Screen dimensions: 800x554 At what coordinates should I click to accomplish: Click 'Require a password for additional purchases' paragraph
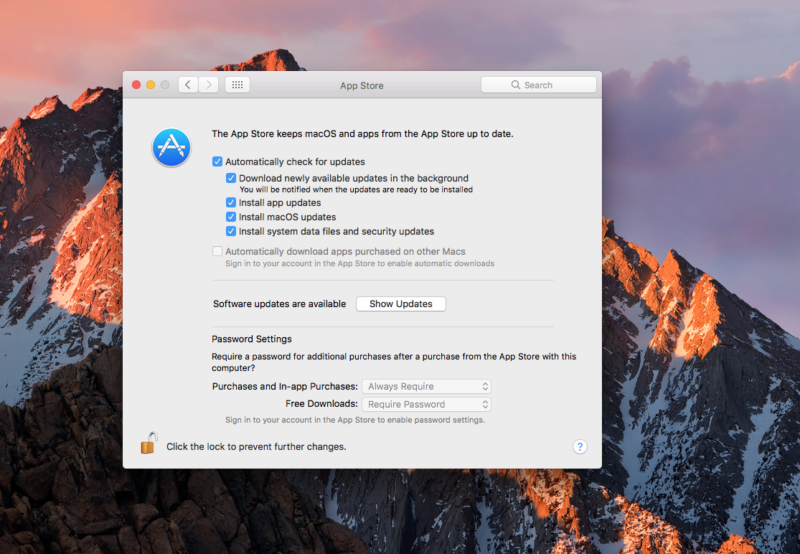394,362
